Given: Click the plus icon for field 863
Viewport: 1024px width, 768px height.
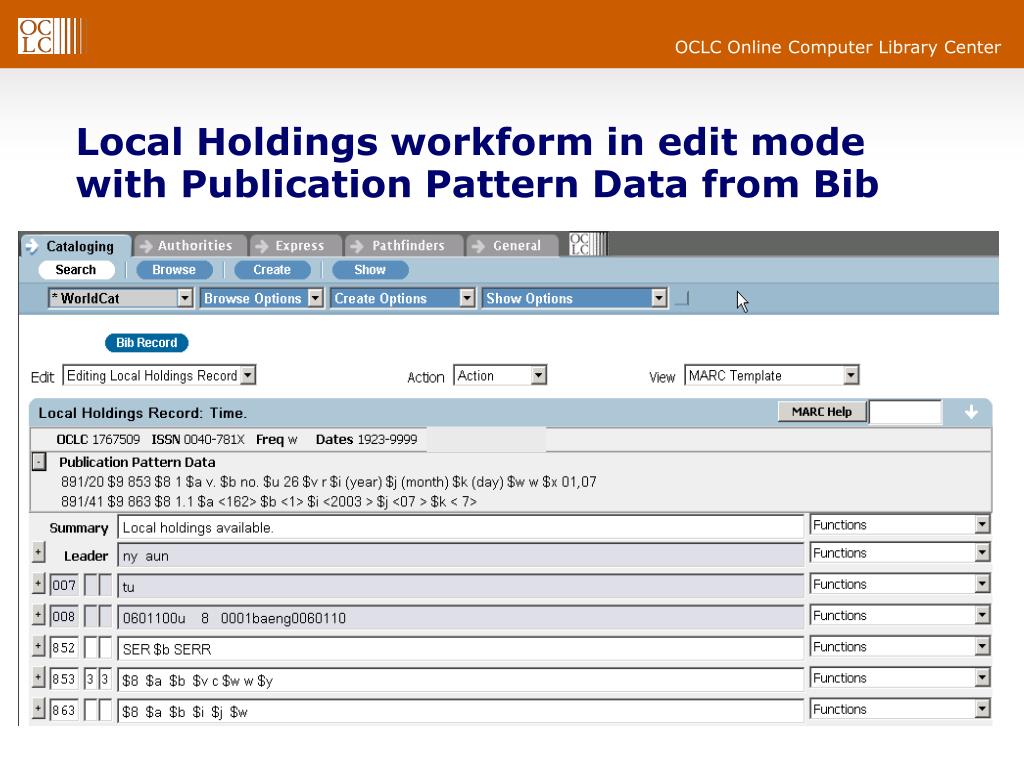Looking at the screenshot, I should click(39, 709).
